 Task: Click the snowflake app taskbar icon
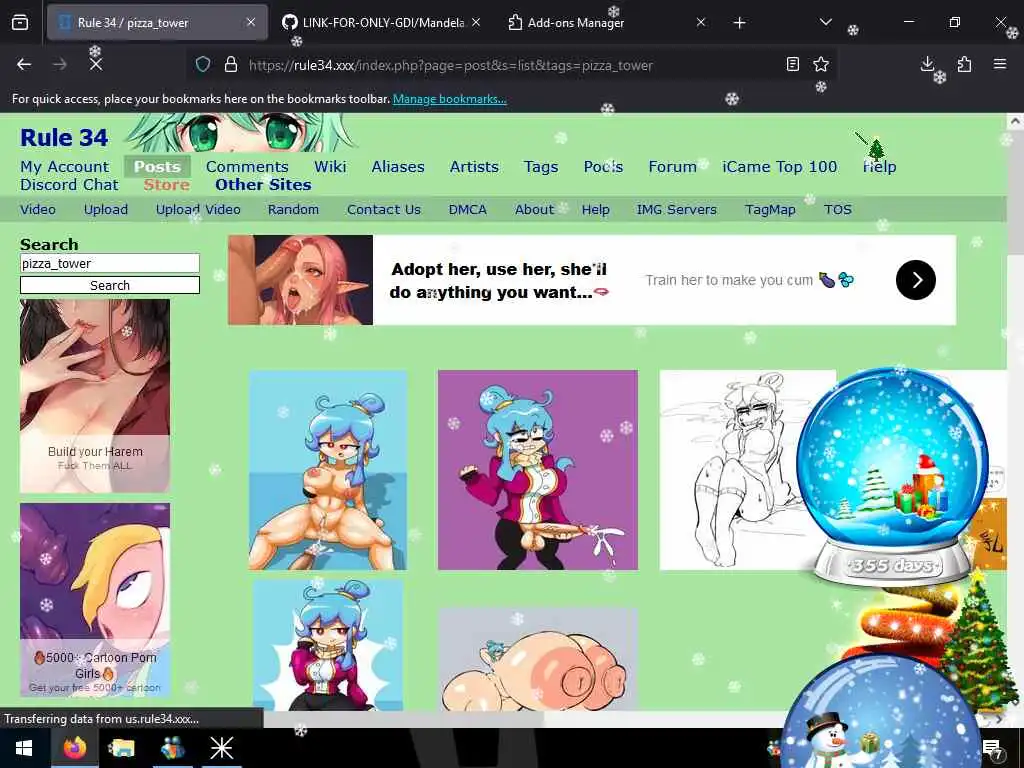coord(221,748)
